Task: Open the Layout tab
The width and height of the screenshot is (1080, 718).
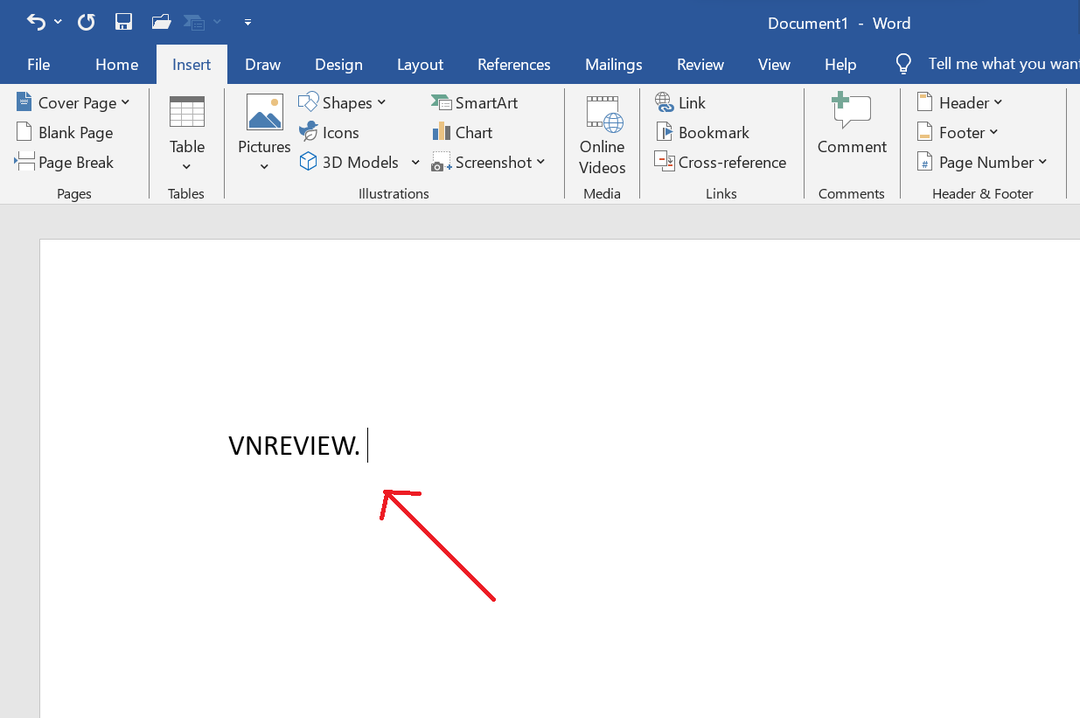Action: [x=420, y=64]
